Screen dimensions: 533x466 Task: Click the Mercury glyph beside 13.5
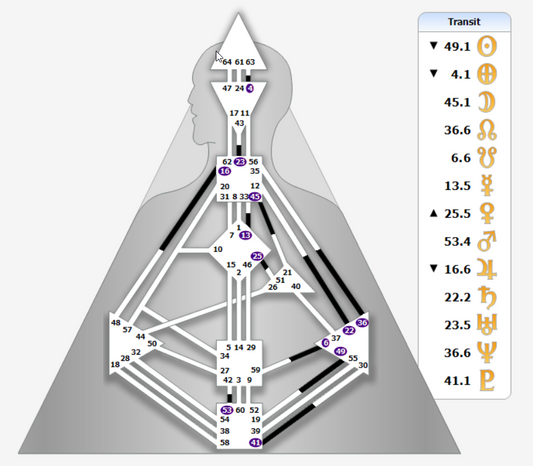pos(487,186)
